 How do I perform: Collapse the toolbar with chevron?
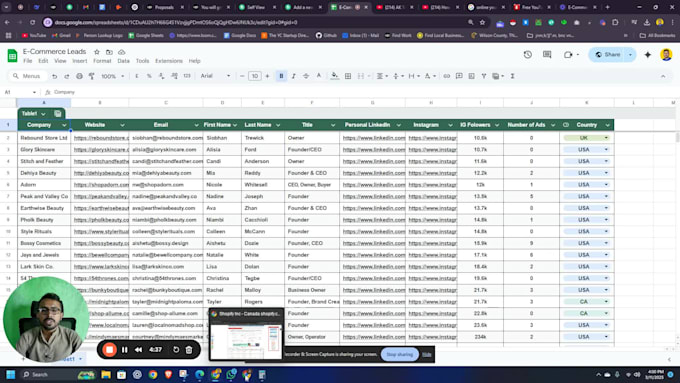coord(663,76)
